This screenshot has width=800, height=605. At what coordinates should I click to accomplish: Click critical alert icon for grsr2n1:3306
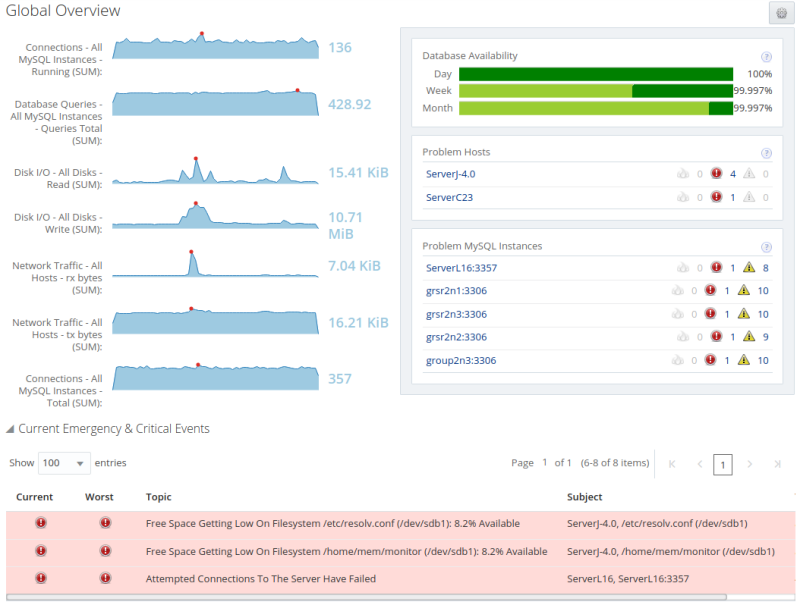pos(710,290)
